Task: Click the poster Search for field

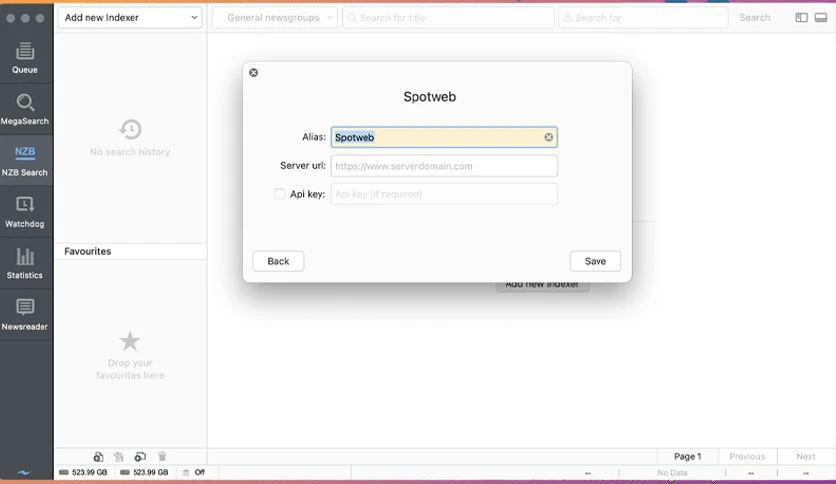Action: (x=643, y=18)
